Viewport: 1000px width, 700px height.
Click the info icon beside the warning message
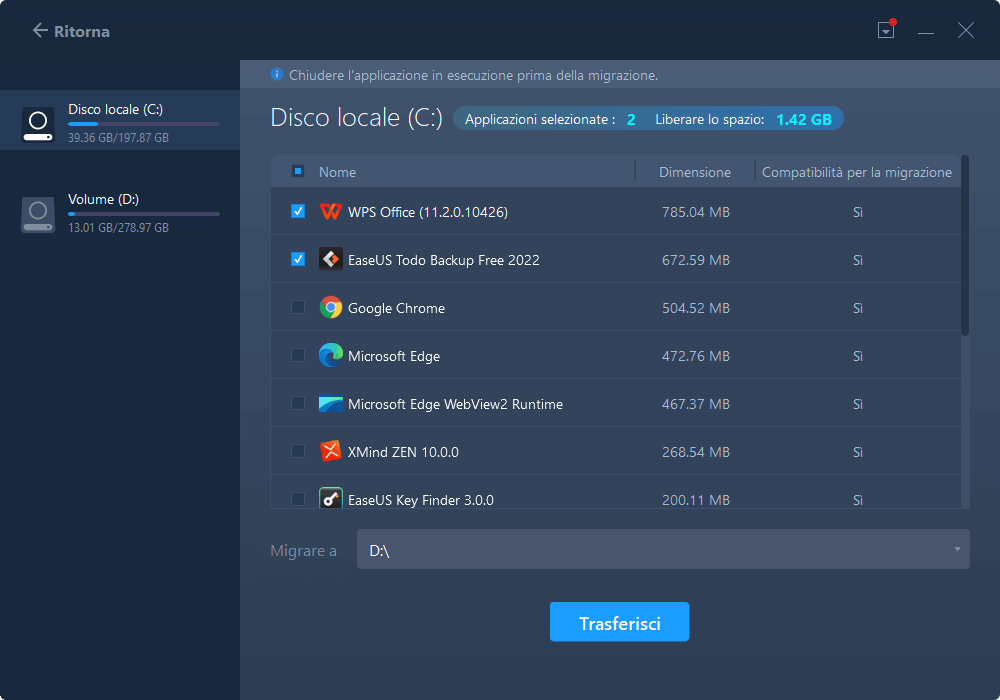[x=277, y=75]
